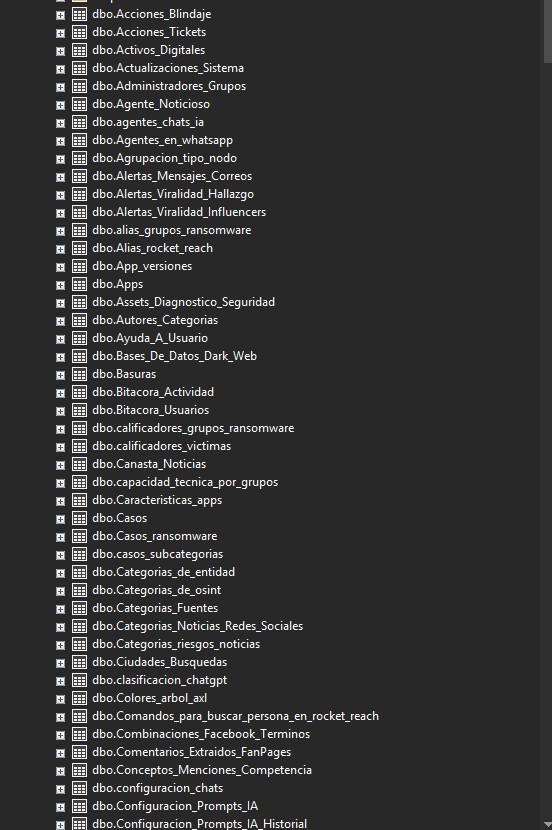Select the dbo.Combinaciones_Facebook_Terminos table
Screen dimensions: 552x830
click(201, 734)
